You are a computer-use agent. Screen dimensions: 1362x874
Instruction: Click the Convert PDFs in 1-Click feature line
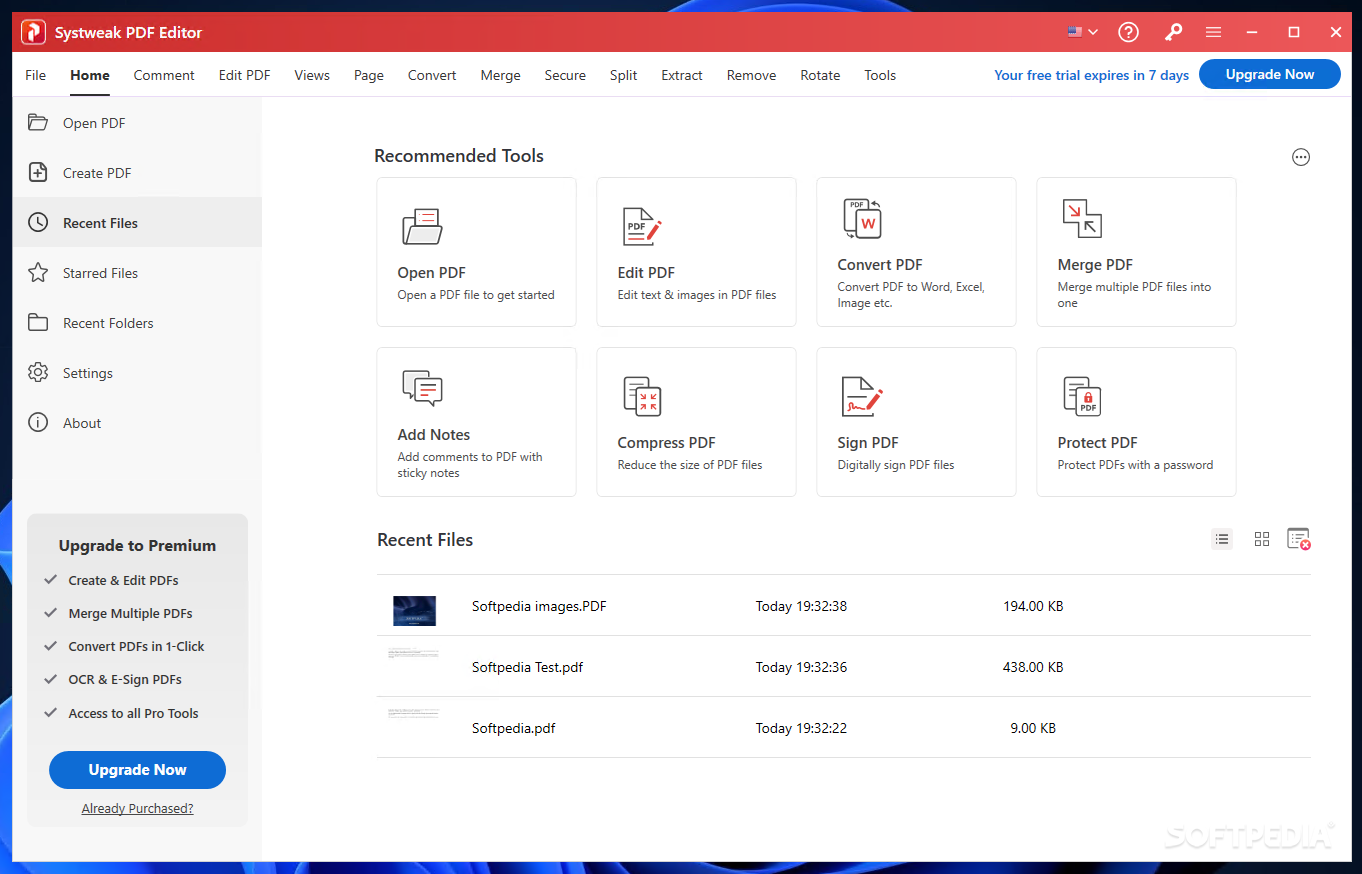click(x=136, y=646)
